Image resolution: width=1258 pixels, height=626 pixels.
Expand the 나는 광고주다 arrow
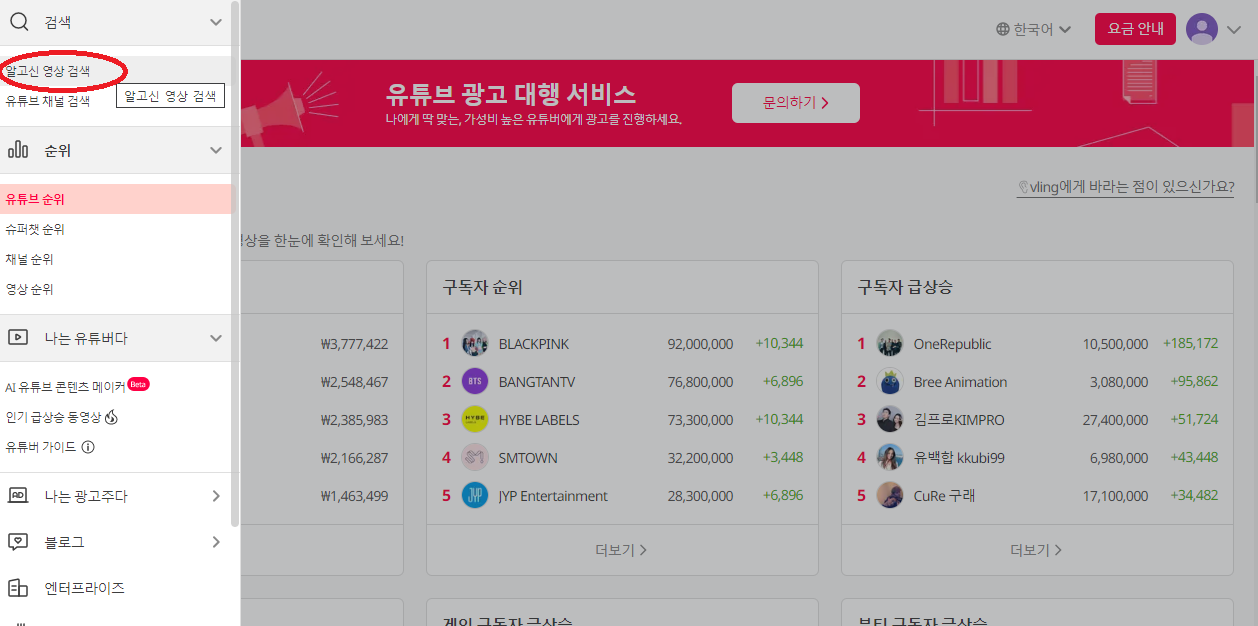point(216,496)
